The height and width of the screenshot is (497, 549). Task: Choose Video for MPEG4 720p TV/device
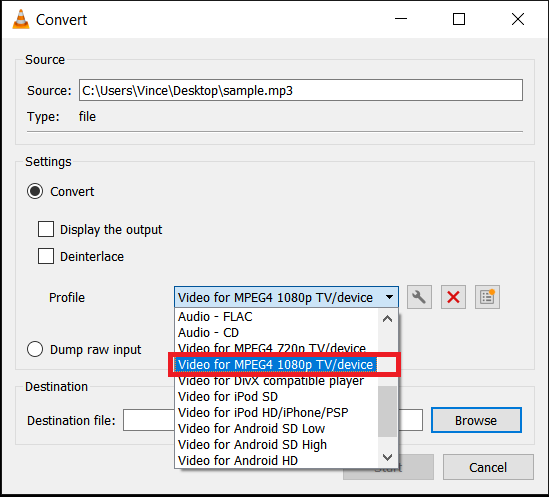click(276, 347)
